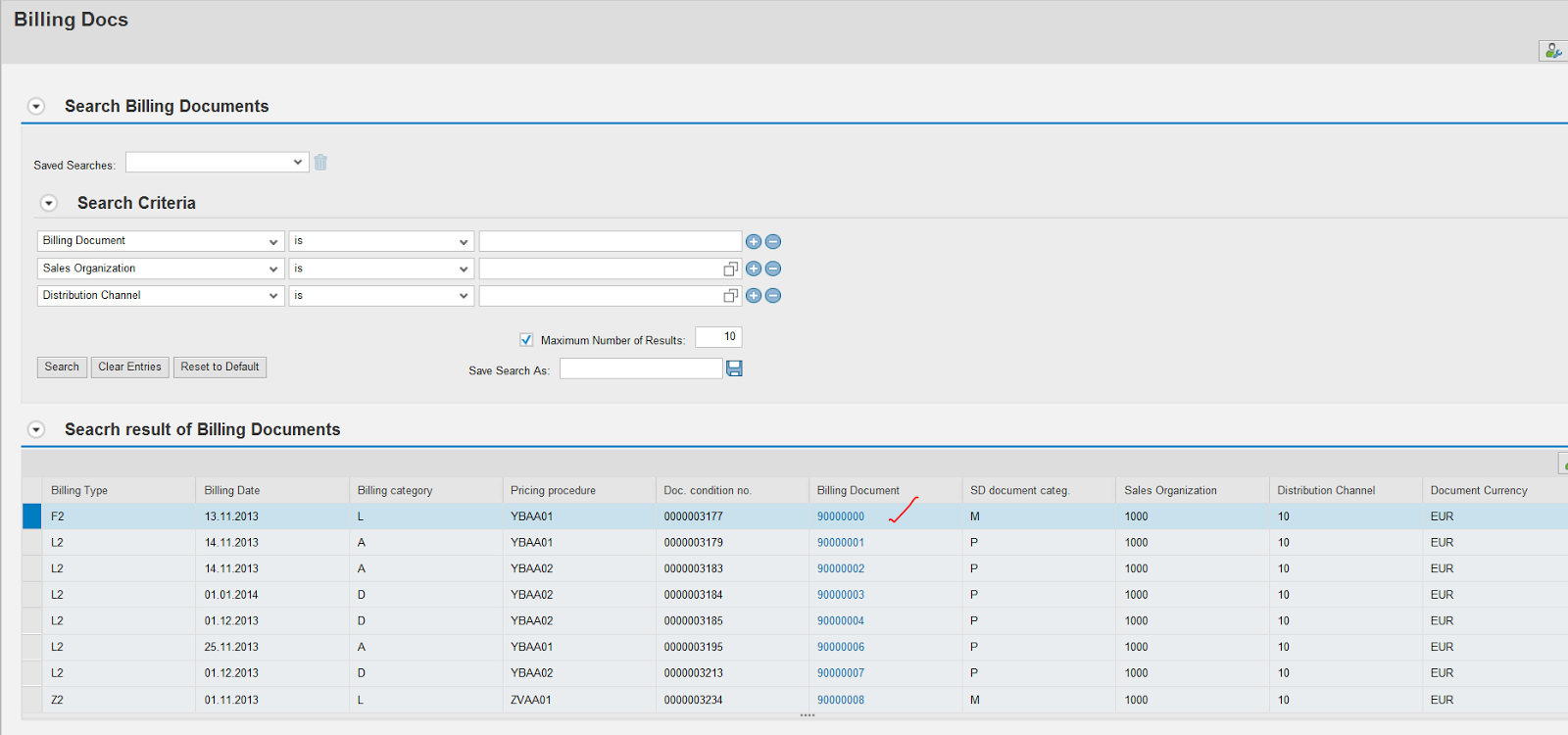
Task: Click the Search button
Action: [x=62, y=367]
